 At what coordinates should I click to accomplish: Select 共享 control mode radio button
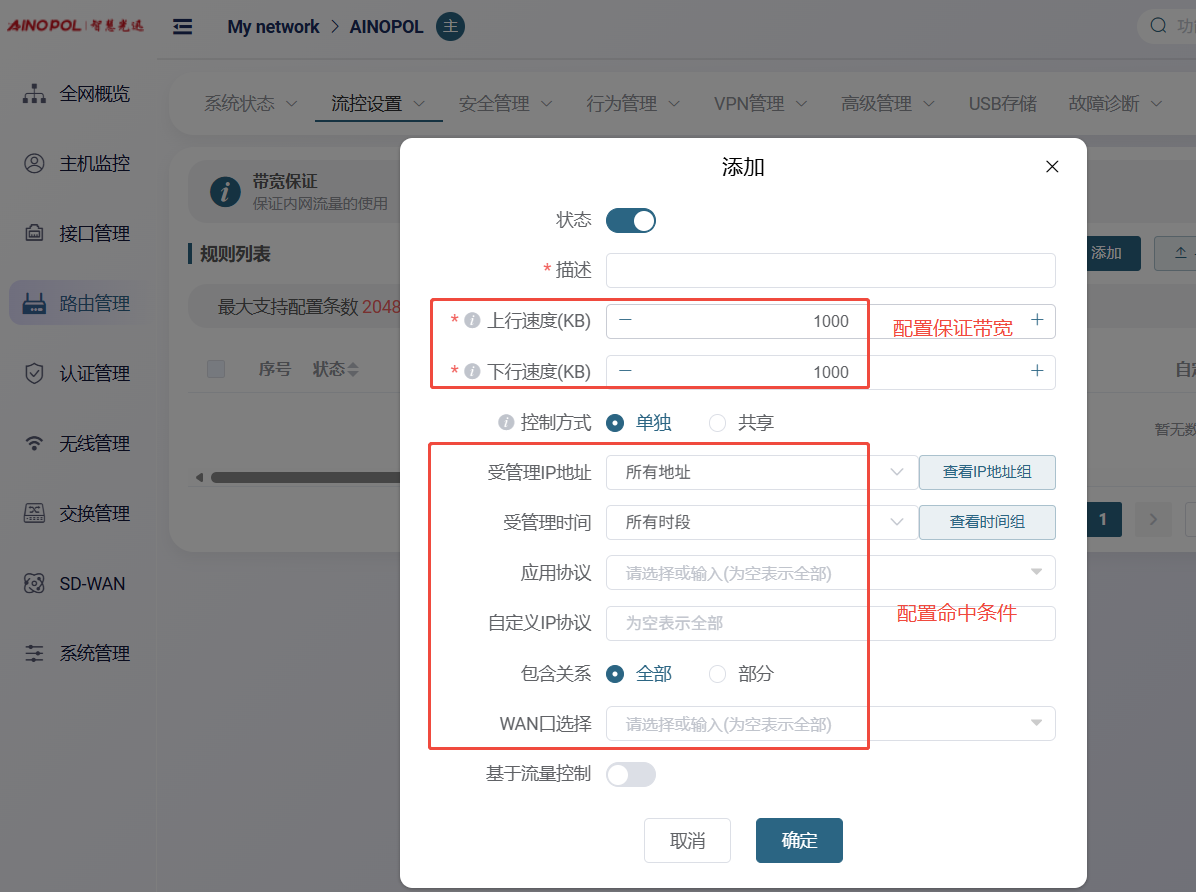pos(717,423)
